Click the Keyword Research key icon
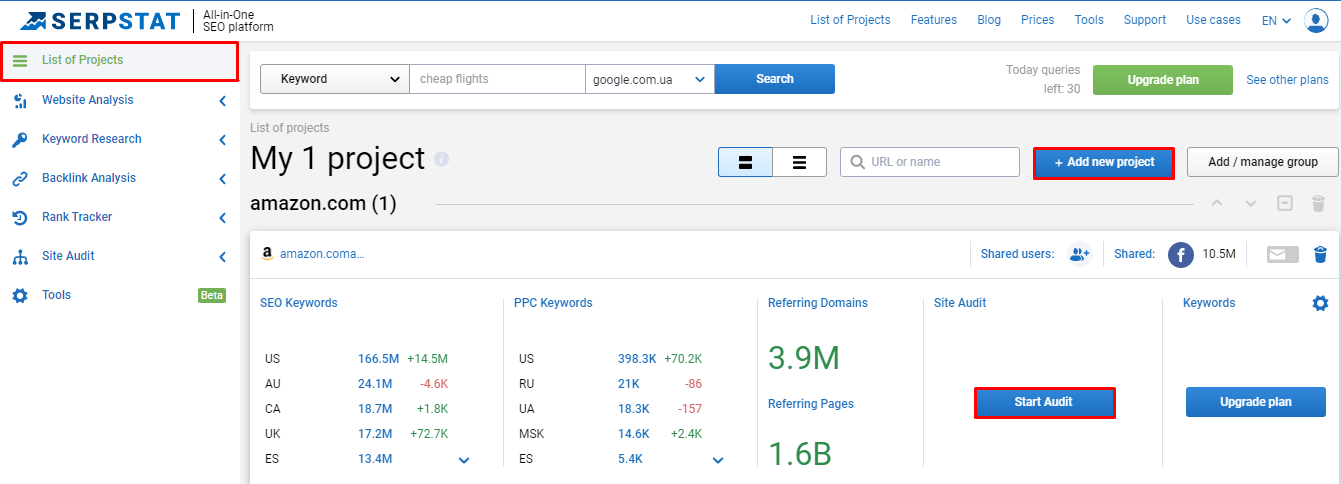Screen dimensions: 1341x484 [20, 139]
